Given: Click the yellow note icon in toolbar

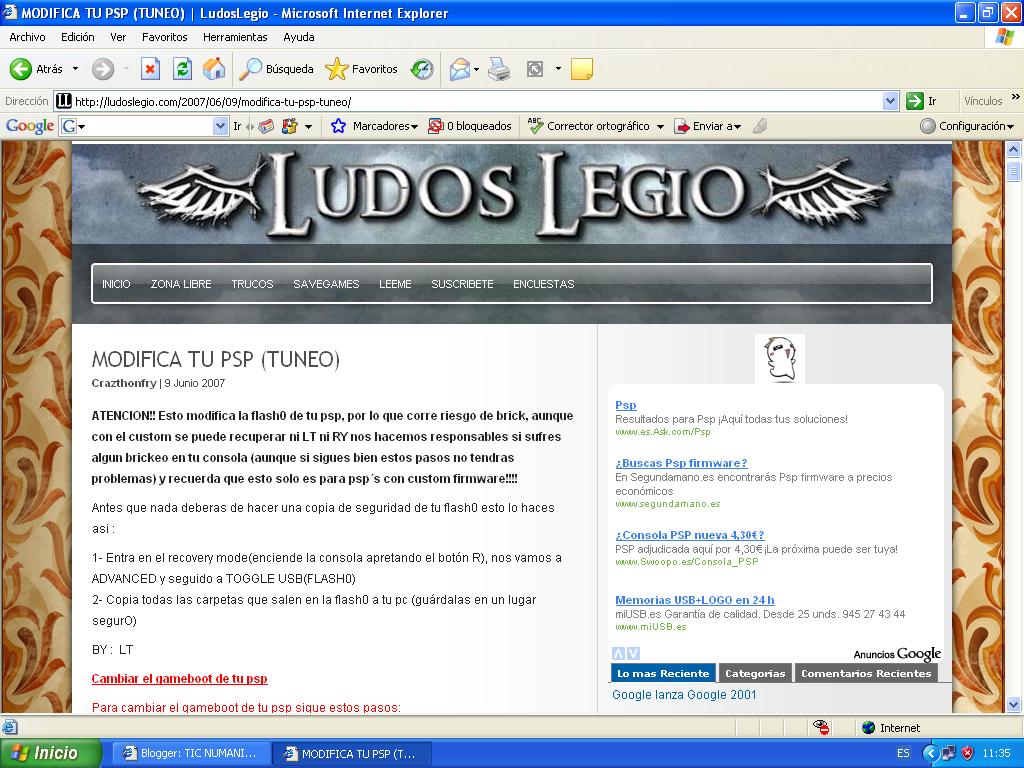Looking at the screenshot, I should click(581, 69).
